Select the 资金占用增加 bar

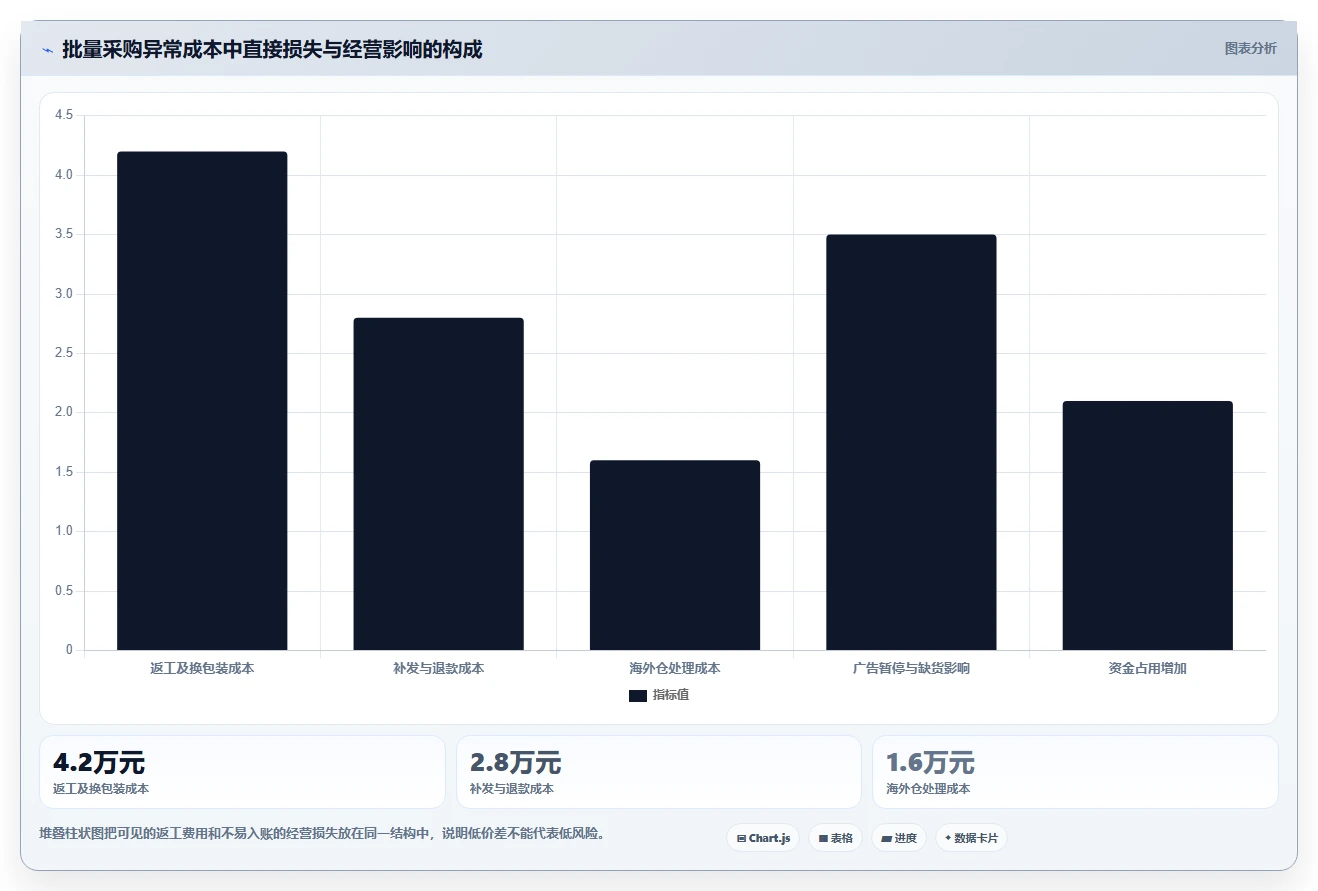(x=1148, y=525)
